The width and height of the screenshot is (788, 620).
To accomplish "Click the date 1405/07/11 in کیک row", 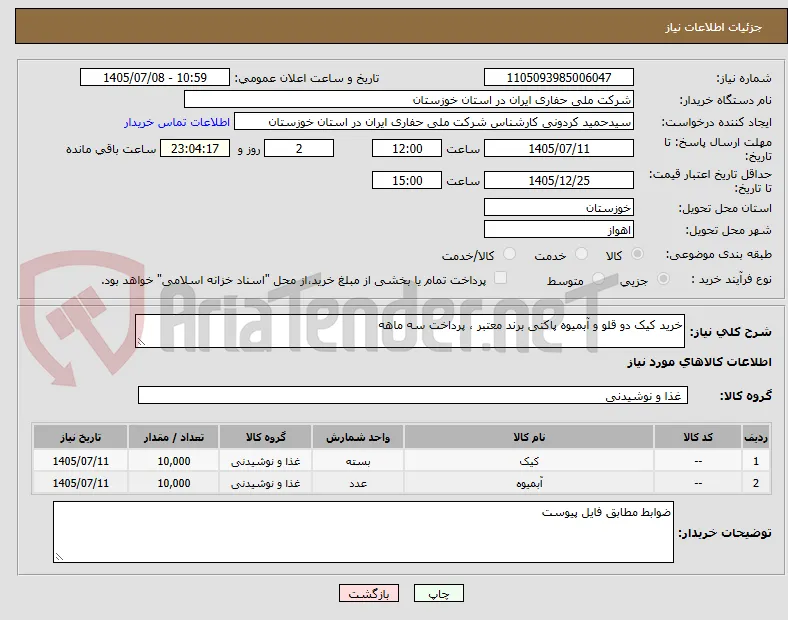I will pyautogui.click(x=80, y=461).
